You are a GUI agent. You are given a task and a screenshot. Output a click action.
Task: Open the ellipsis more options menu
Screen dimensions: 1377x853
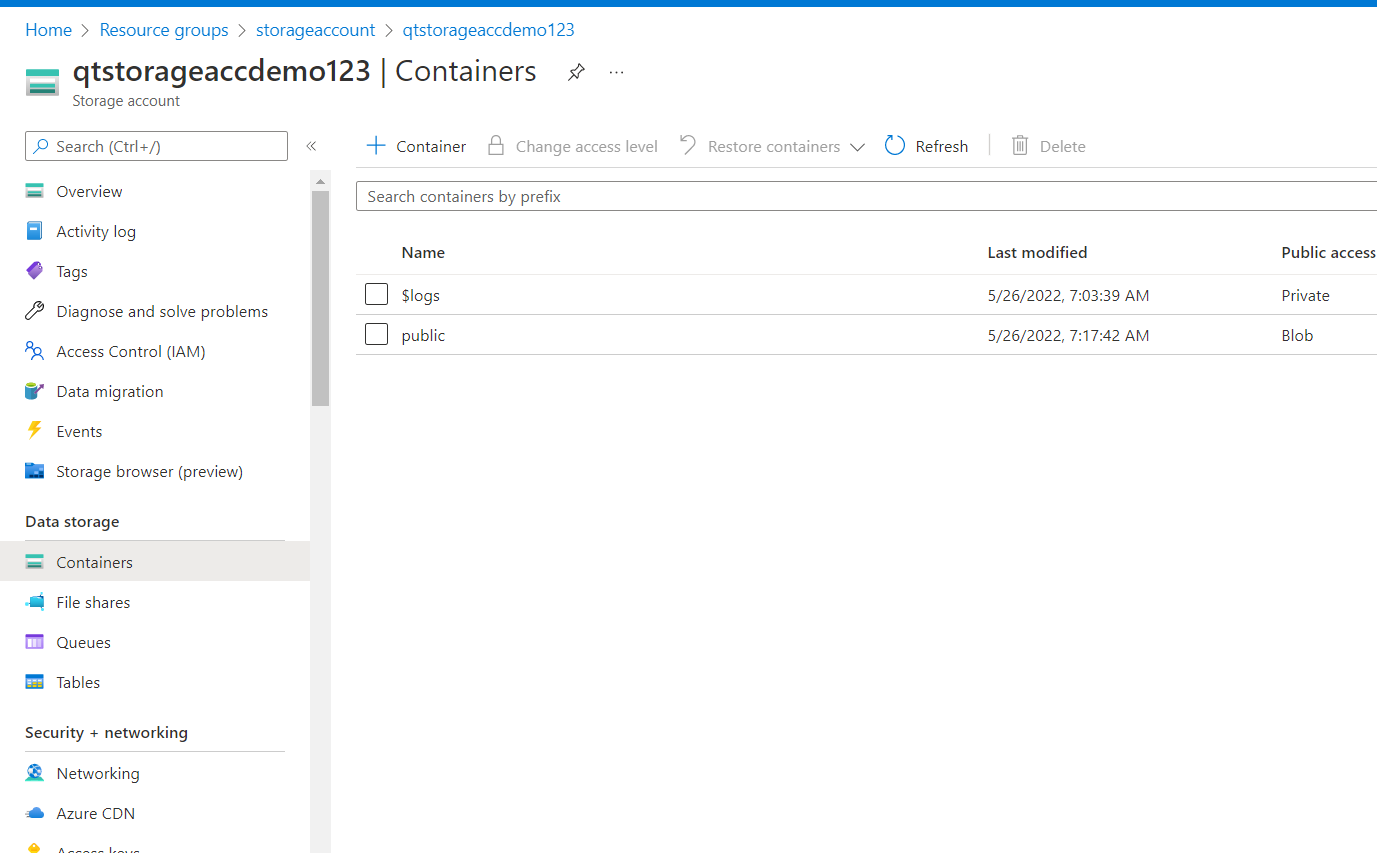tap(616, 72)
